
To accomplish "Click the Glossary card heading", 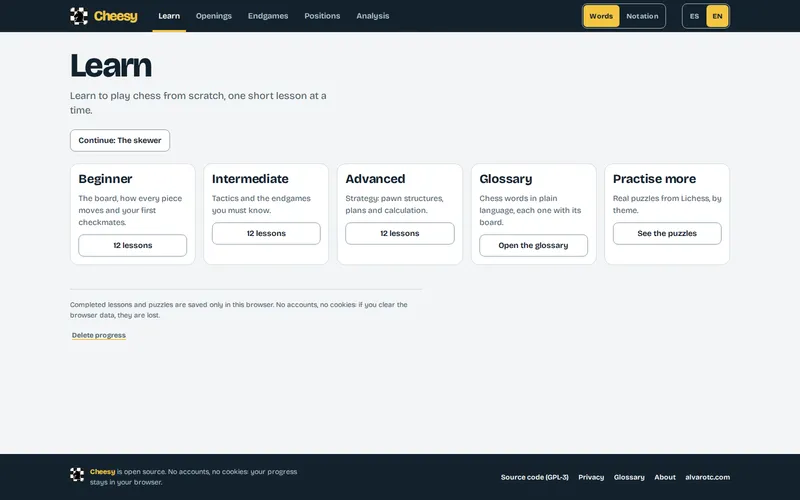I will coord(506,179).
